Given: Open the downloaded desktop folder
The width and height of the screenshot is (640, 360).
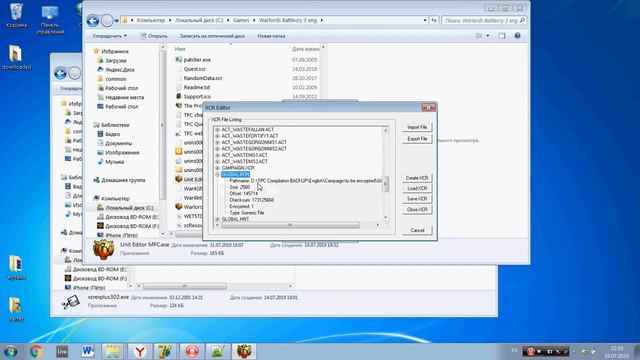Looking at the screenshot, I should (16, 56).
